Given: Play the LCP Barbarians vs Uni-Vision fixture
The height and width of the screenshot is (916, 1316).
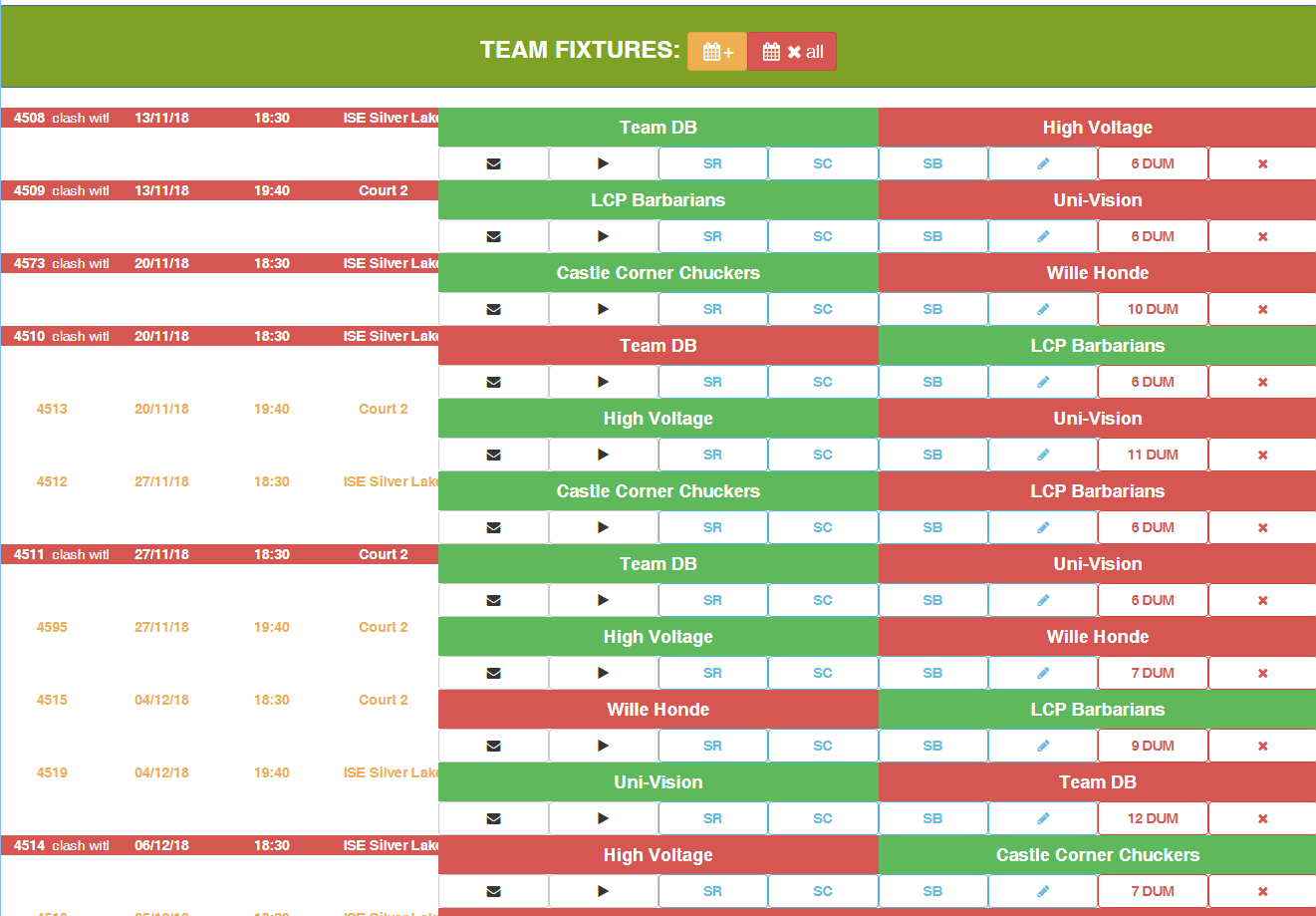Looking at the screenshot, I should pyautogui.click(x=603, y=235).
